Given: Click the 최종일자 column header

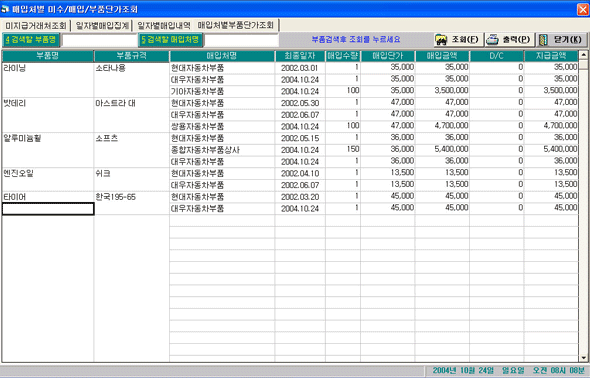Looking at the screenshot, I should pos(300,56).
